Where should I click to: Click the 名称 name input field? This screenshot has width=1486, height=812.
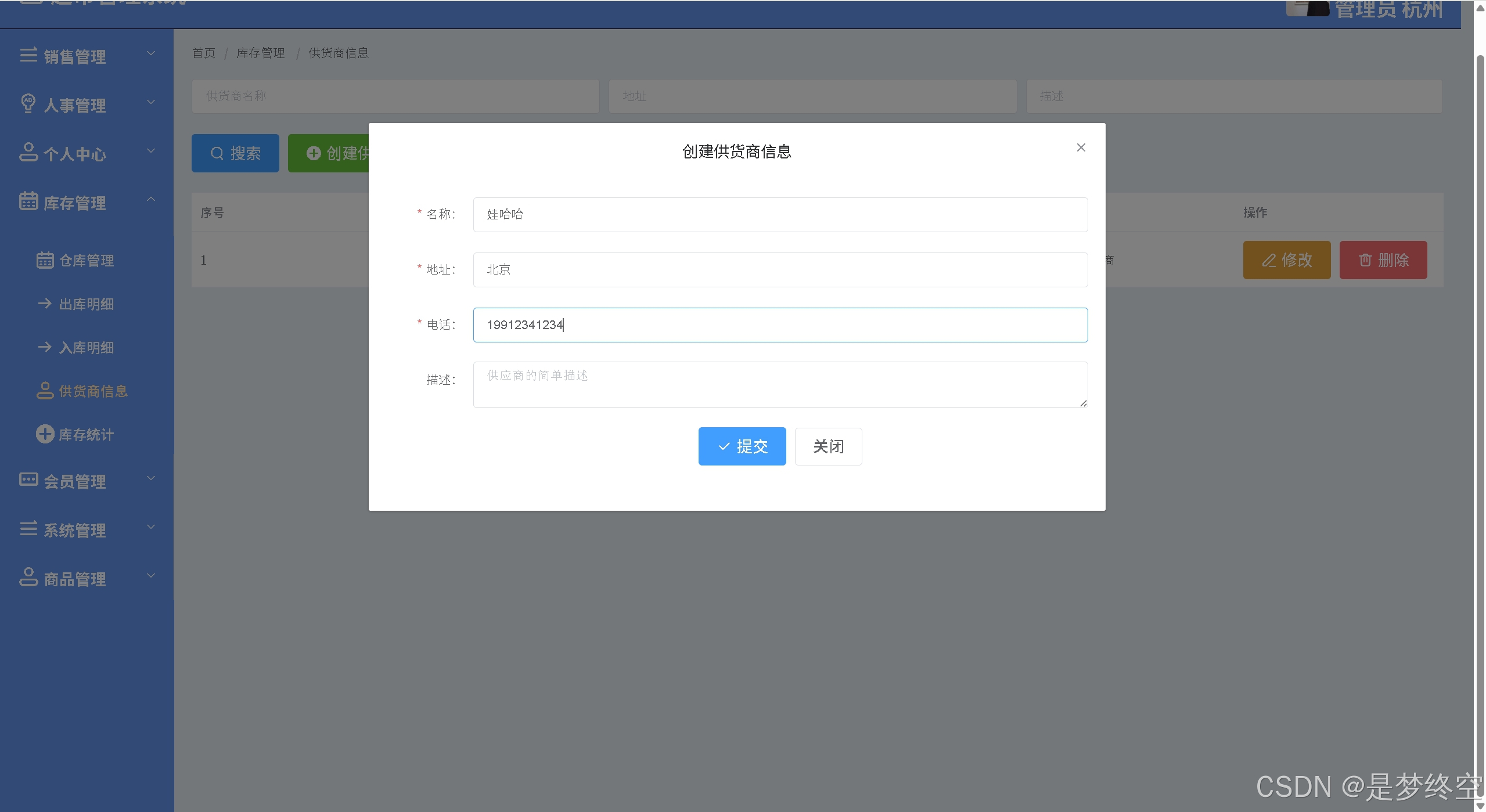(x=780, y=215)
